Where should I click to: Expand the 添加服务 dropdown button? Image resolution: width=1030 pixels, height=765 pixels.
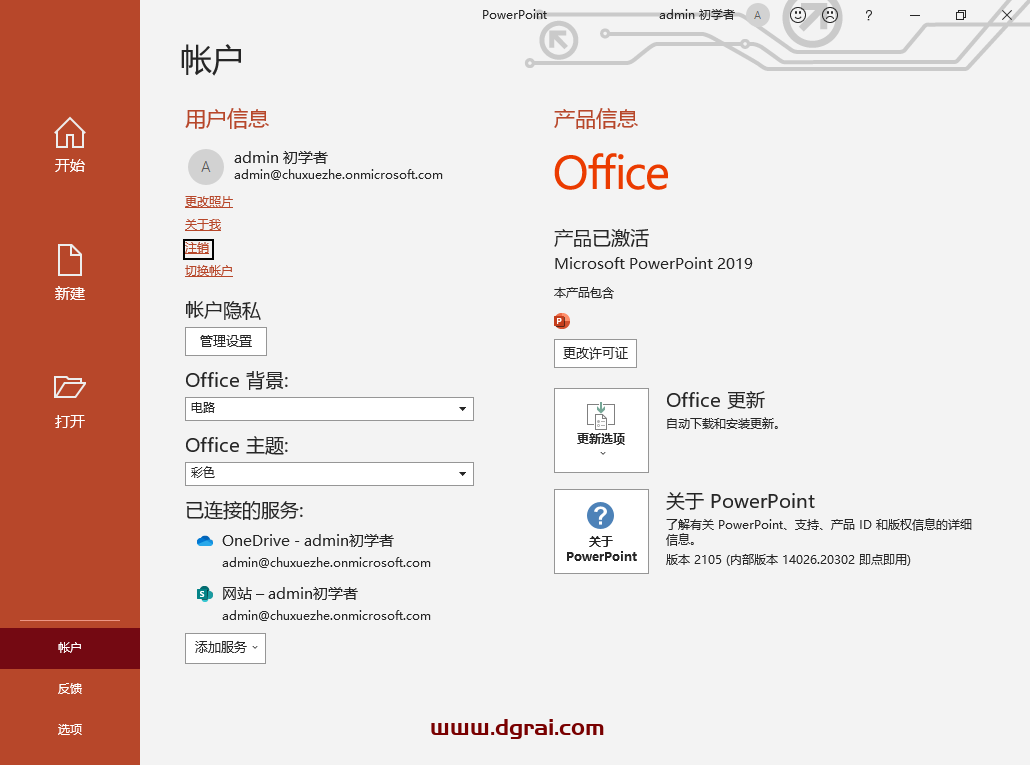pyautogui.click(x=225, y=648)
